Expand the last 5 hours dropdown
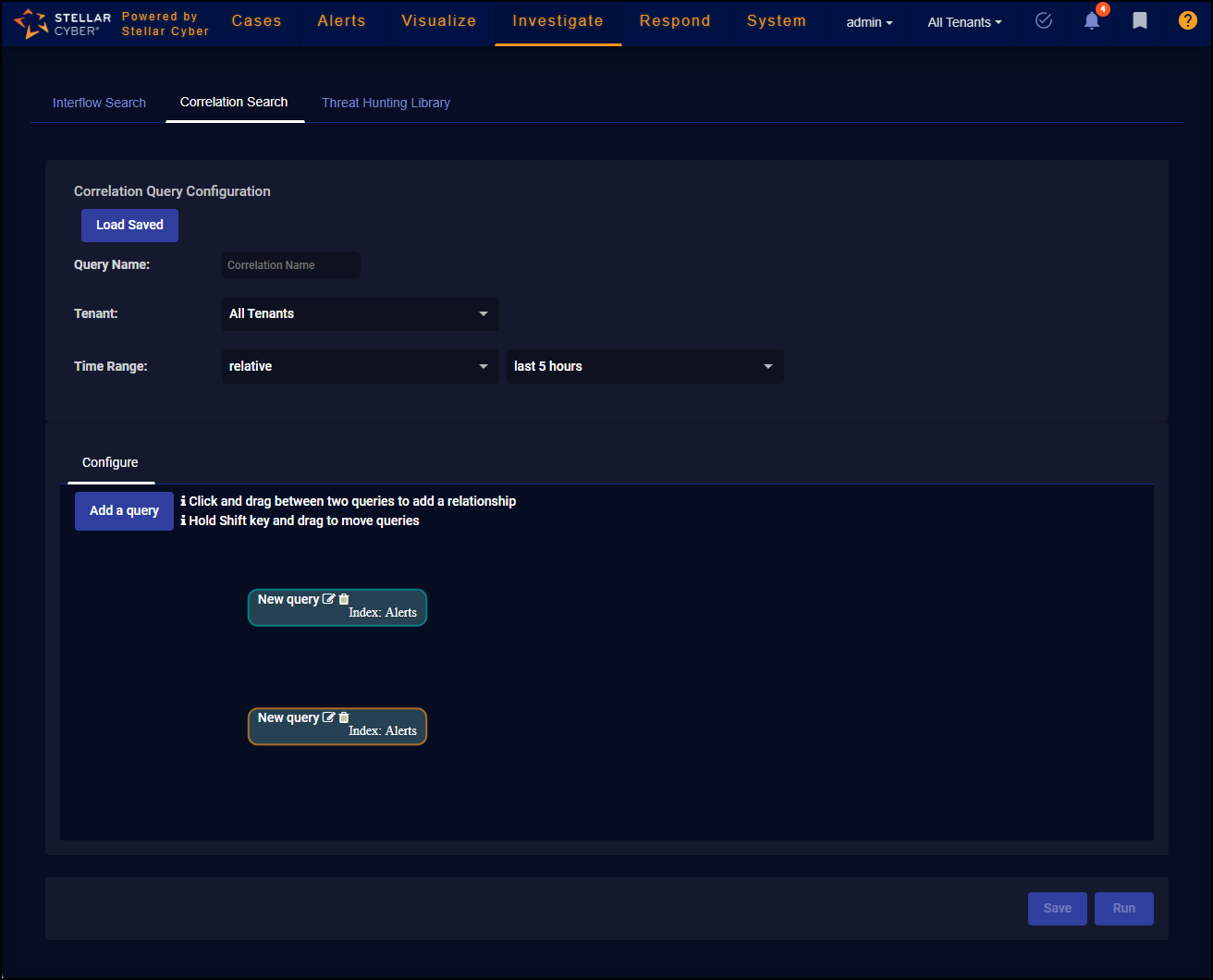The width and height of the screenshot is (1213, 980). (644, 366)
